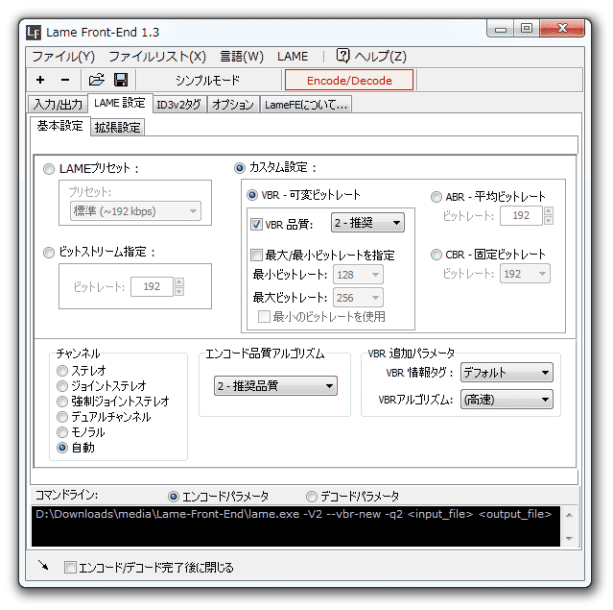Open the ファイルリスト(X) menu
This screenshot has width=613, height=610.
click(x=157, y=56)
